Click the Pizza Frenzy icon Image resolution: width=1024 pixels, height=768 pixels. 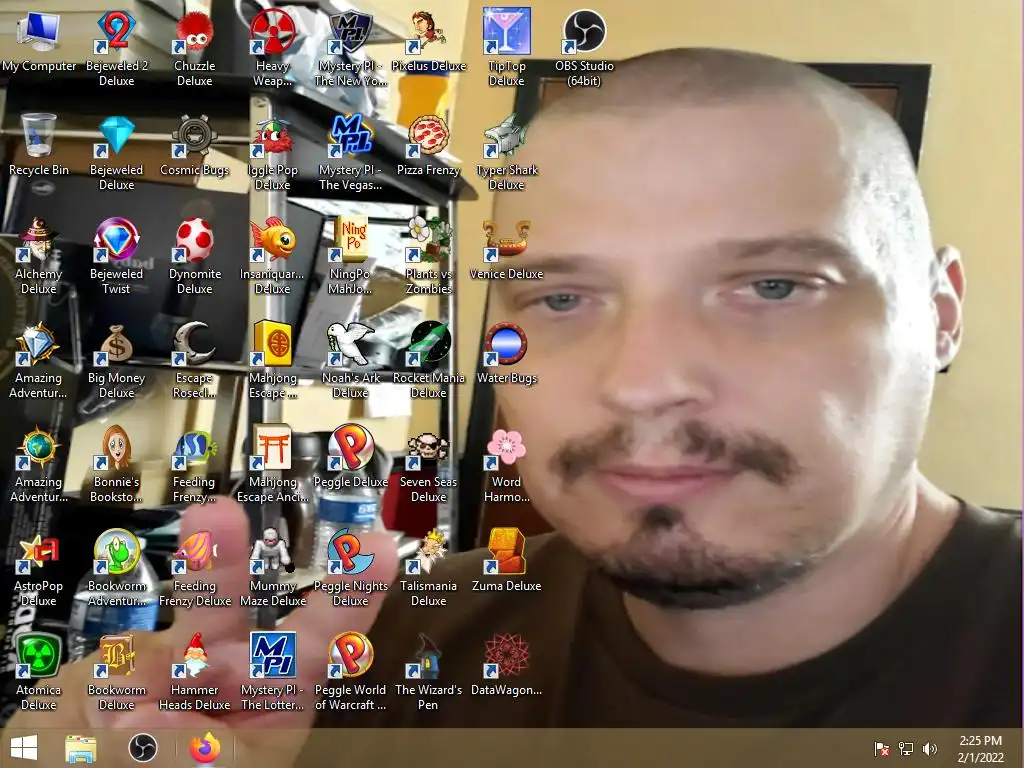coord(428,146)
